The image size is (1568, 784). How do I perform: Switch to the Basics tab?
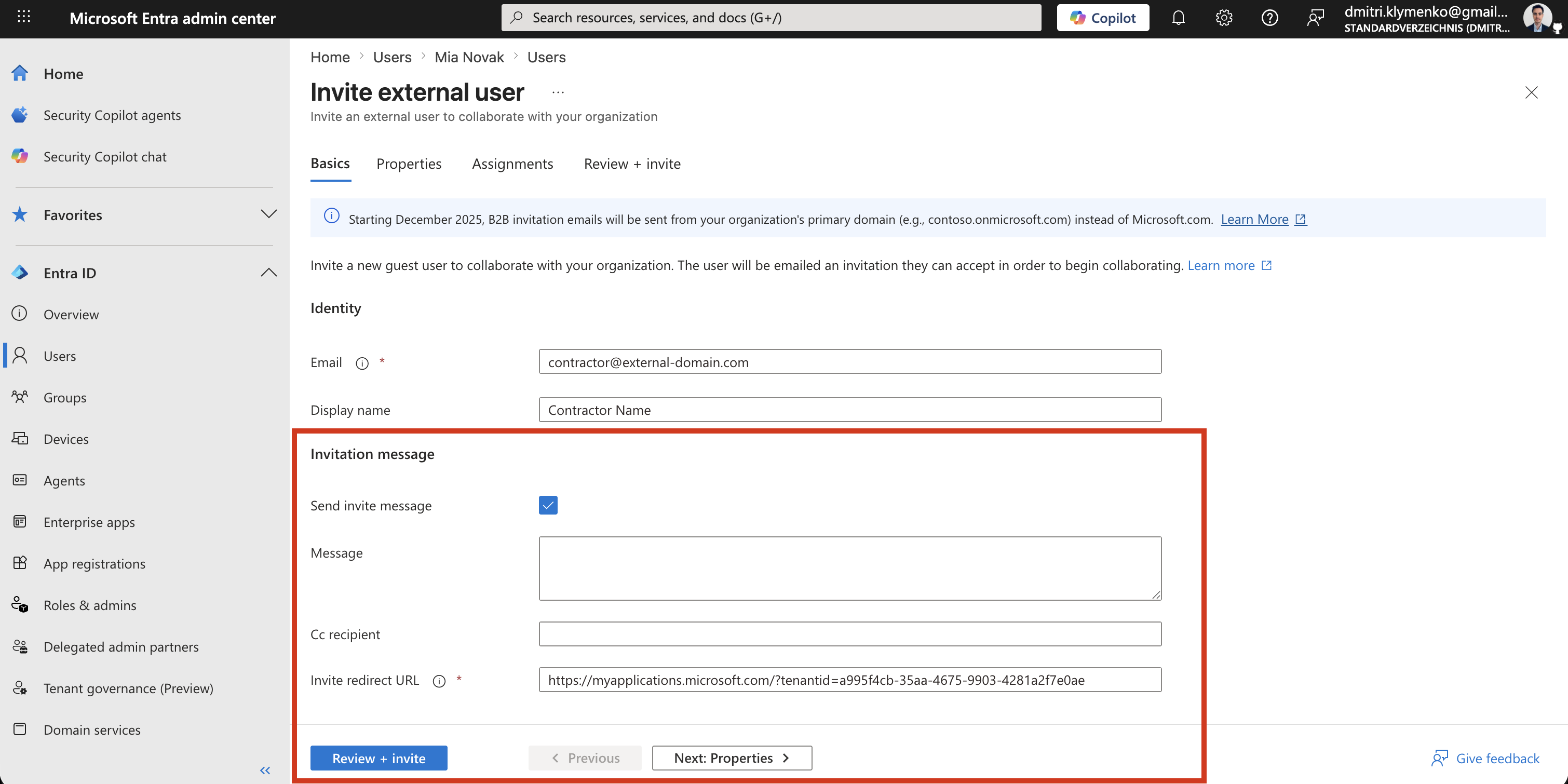[x=330, y=164]
